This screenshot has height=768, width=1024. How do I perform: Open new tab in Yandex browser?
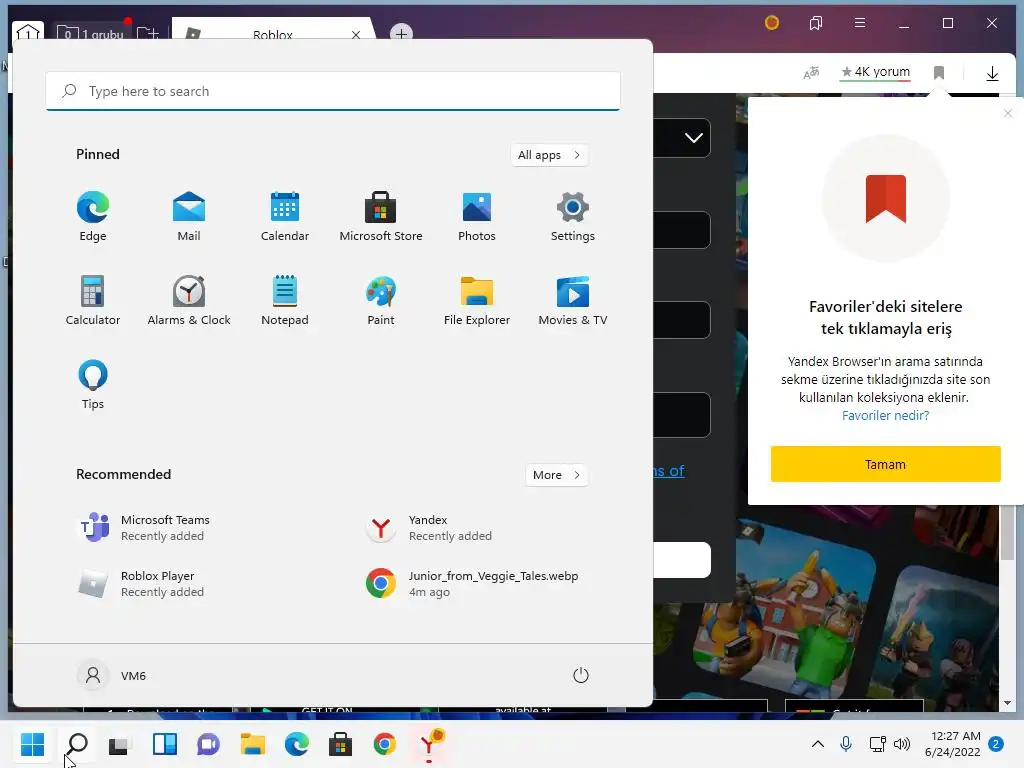tap(401, 33)
